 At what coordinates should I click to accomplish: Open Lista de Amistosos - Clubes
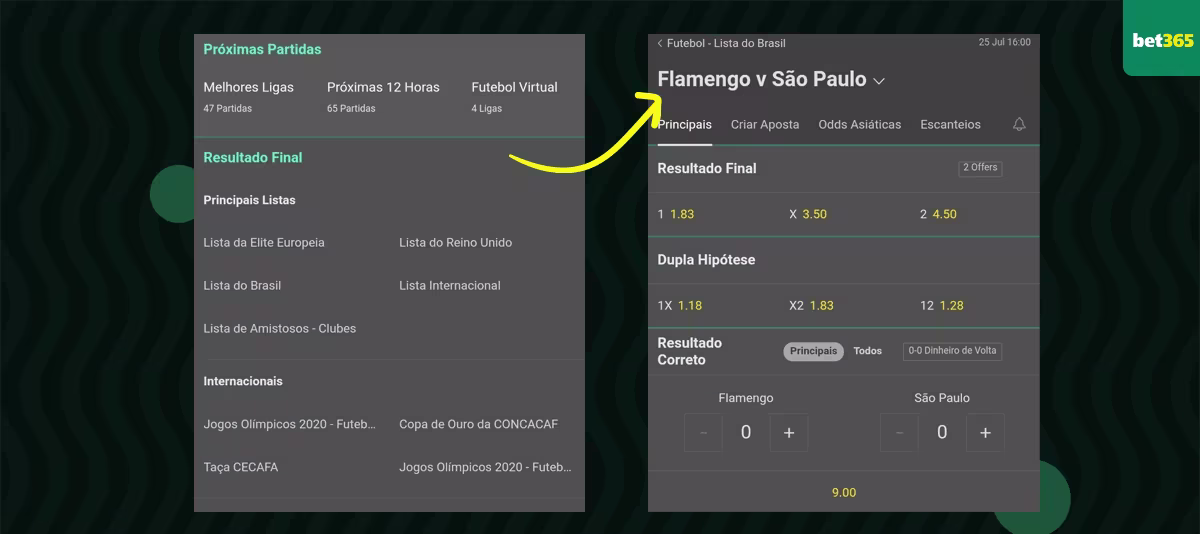[280, 328]
